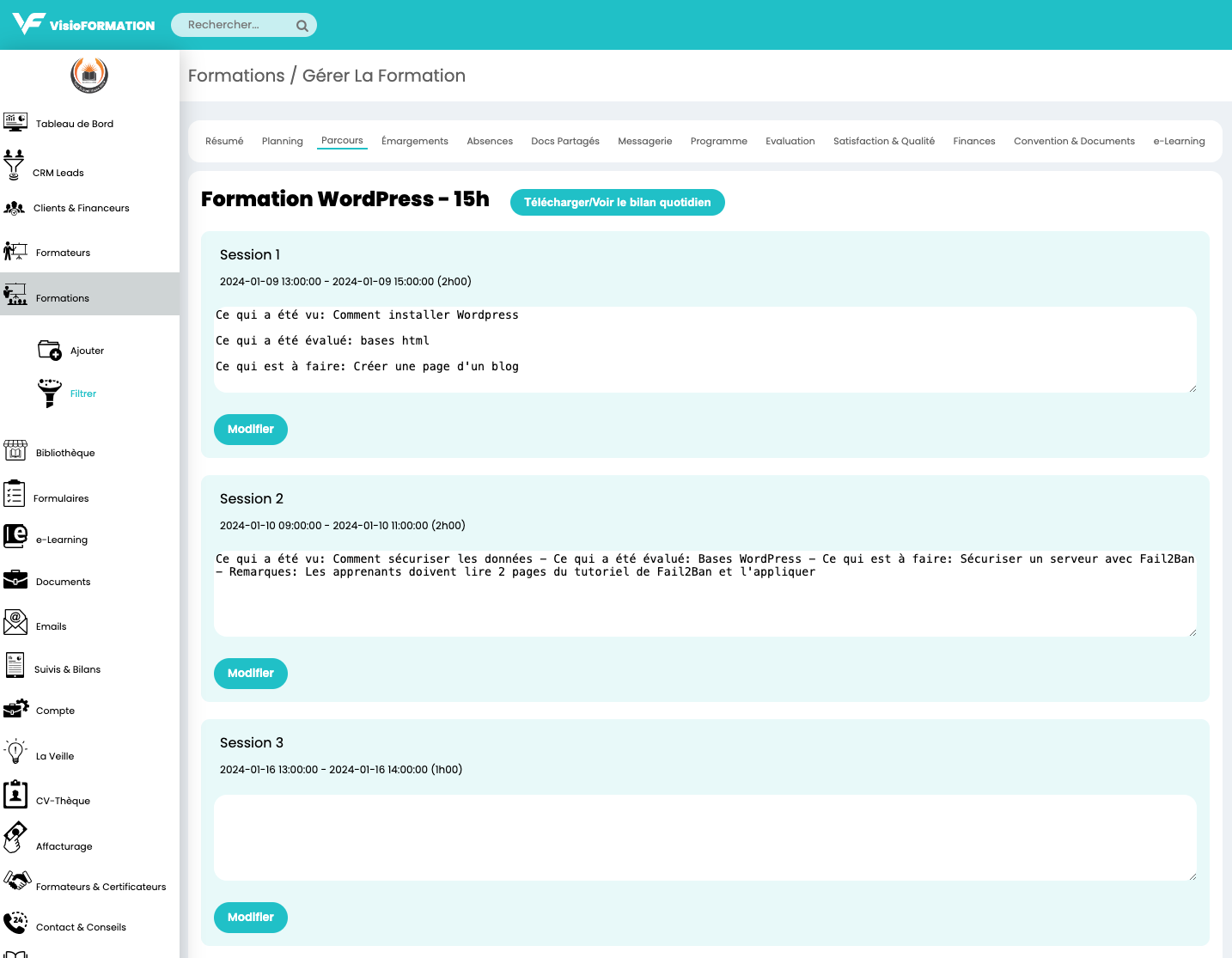Open the Docs Partagés tab
The width and height of the screenshot is (1232, 958).
[x=565, y=141]
